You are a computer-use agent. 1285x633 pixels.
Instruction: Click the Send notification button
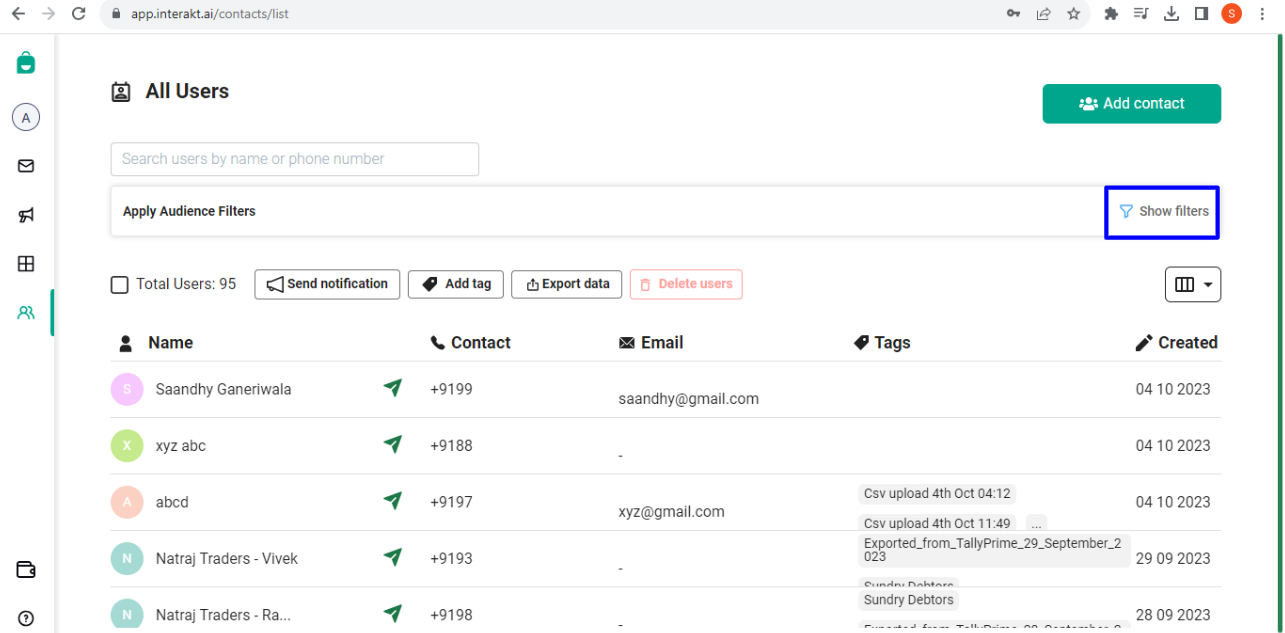coord(327,284)
